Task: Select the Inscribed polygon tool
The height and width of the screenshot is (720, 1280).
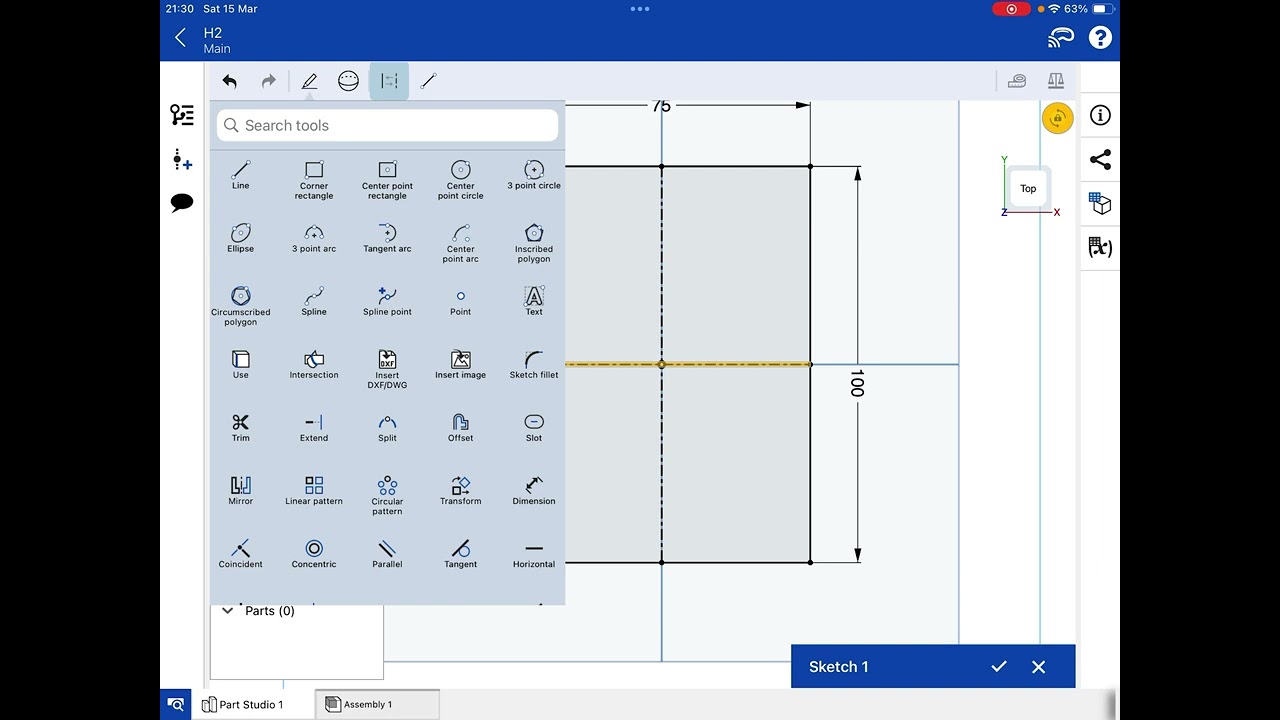Action: point(534,243)
